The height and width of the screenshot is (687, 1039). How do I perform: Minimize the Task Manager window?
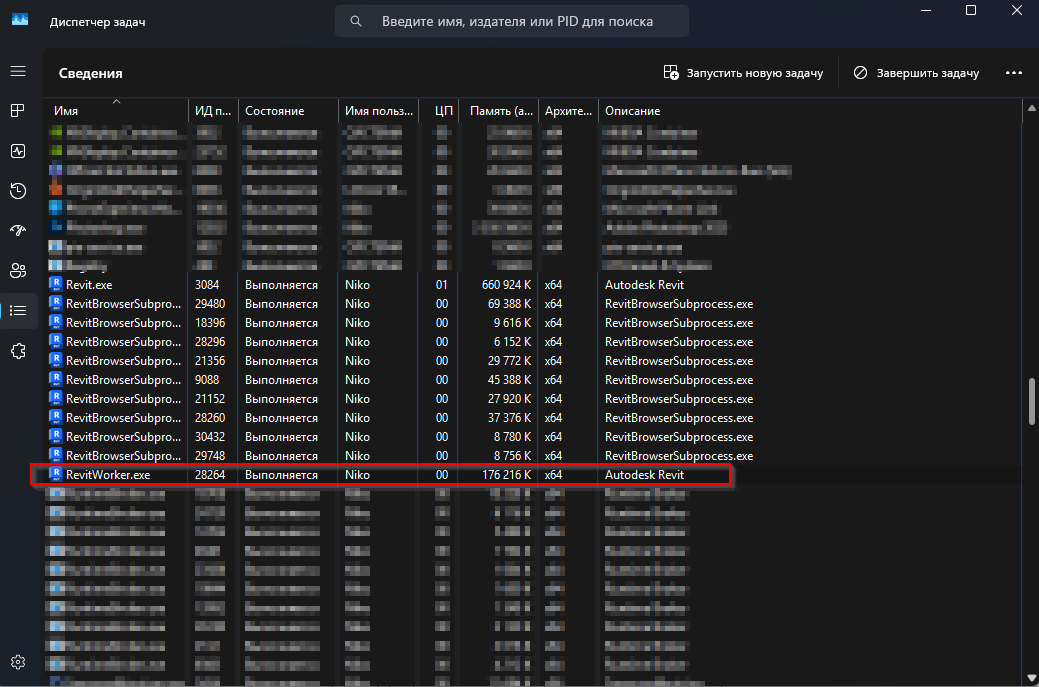coord(926,10)
